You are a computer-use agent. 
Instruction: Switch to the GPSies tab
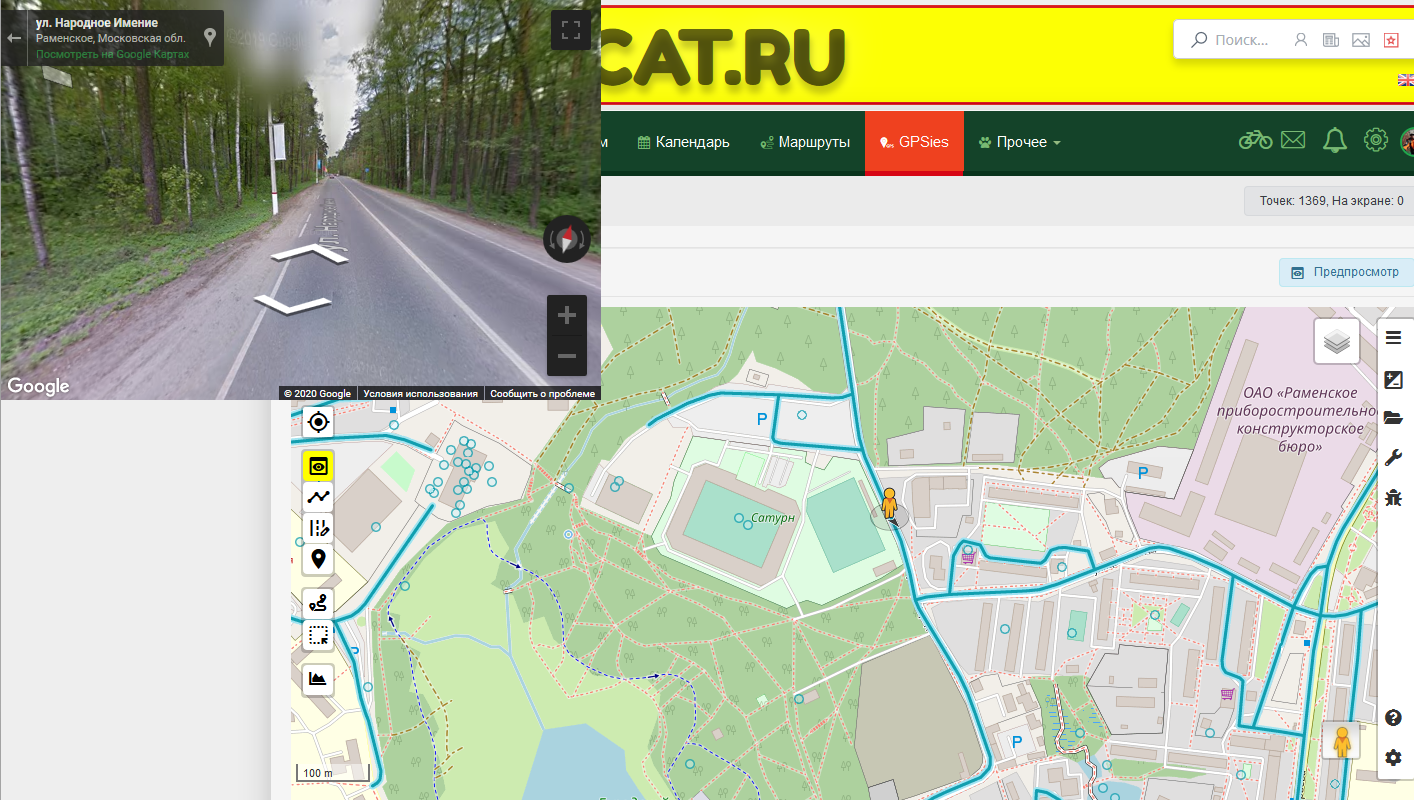point(914,142)
